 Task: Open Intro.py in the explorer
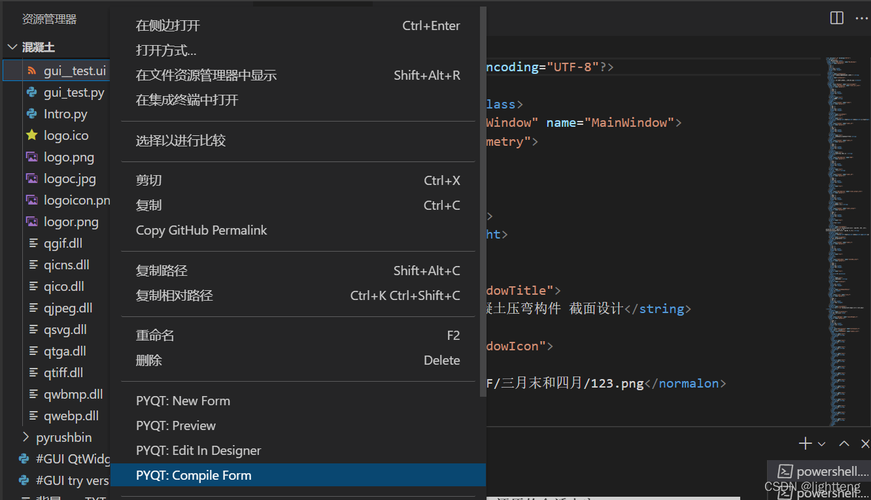(65, 114)
